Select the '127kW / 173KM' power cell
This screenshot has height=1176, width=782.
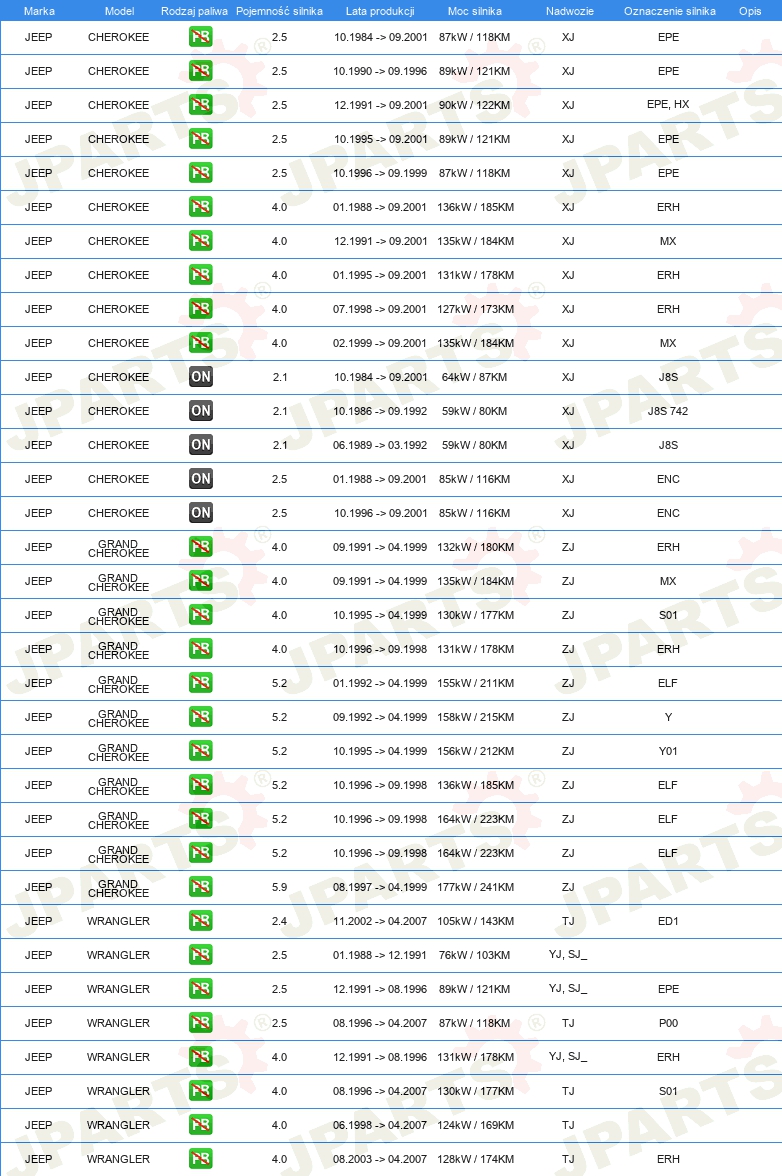[x=475, y=309]
